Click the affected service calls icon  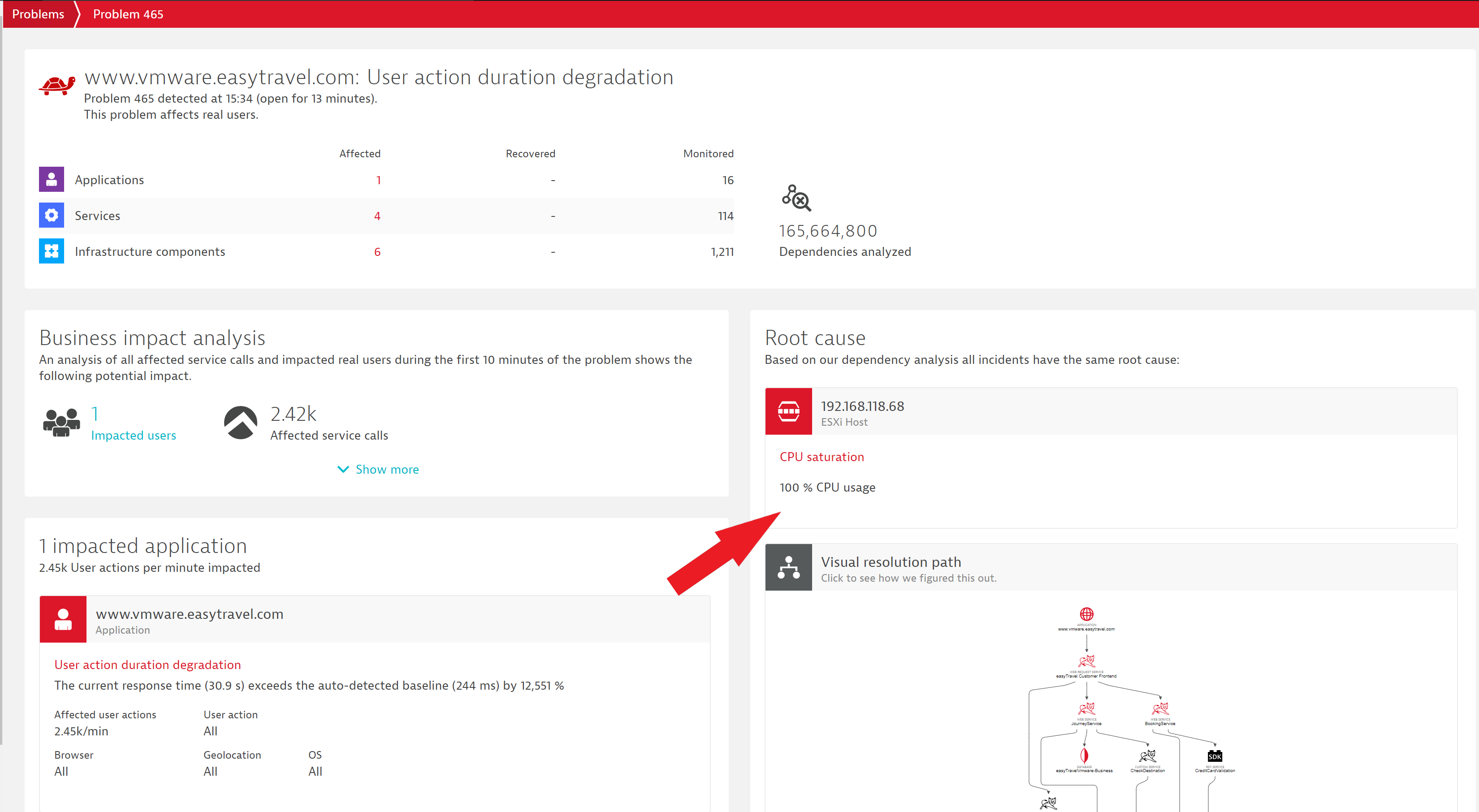[x=241, y=423]
